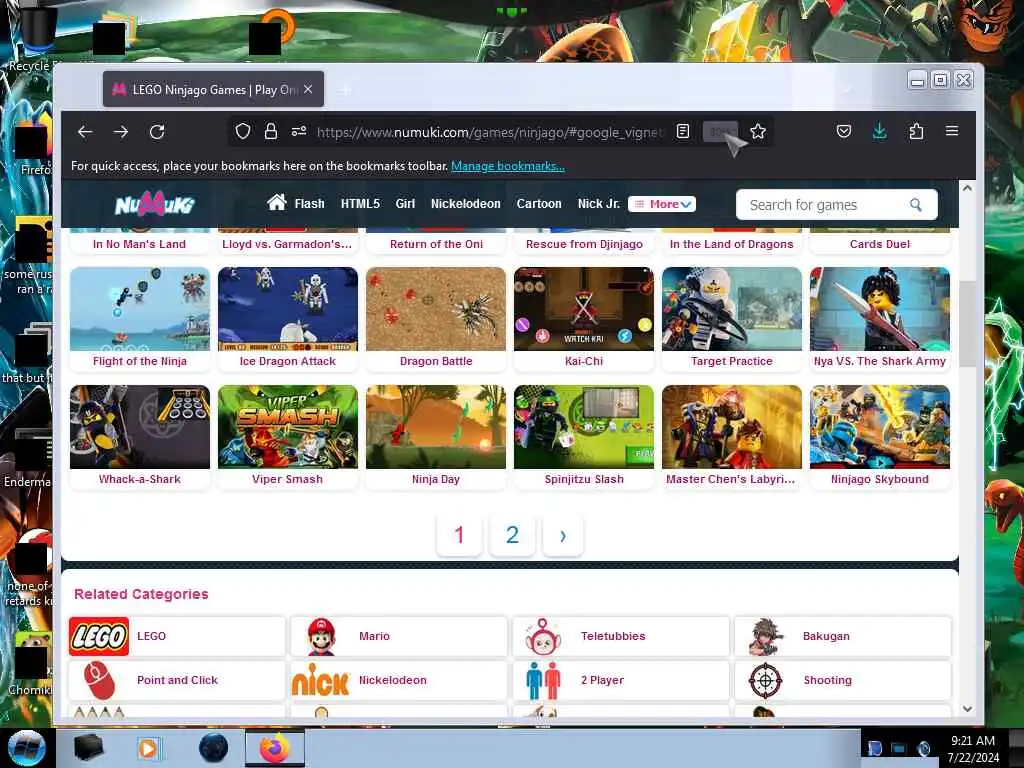Image resolution: width=1024 pixels, height=768 pixels.
Task: Select the LEGO Ninjago Games browser tab
Action: 214,89
